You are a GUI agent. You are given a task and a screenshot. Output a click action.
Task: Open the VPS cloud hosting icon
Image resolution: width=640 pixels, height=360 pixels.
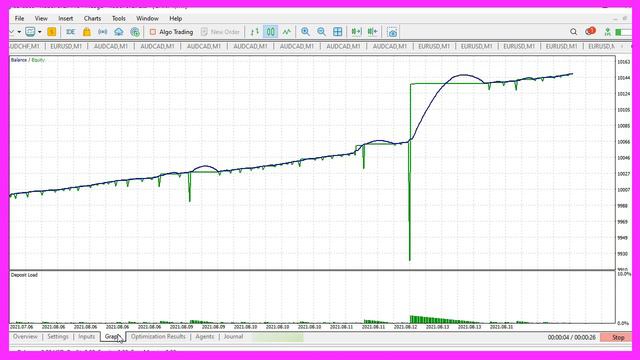(x=119, y=32)
